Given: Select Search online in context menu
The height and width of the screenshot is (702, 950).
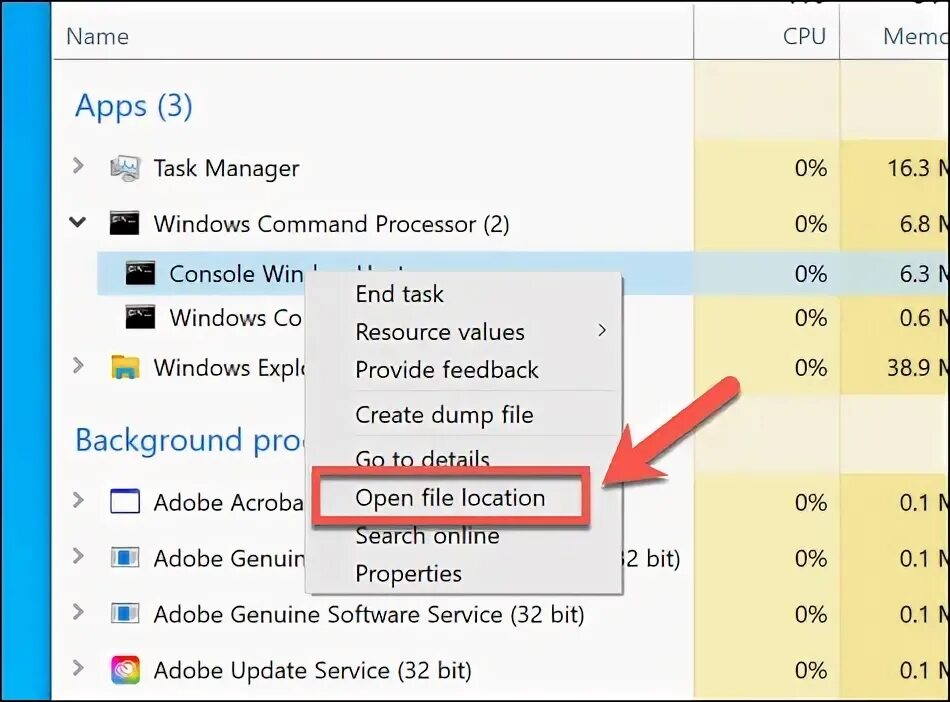Looking at the screenshot, I should click(x=427, y=536).
